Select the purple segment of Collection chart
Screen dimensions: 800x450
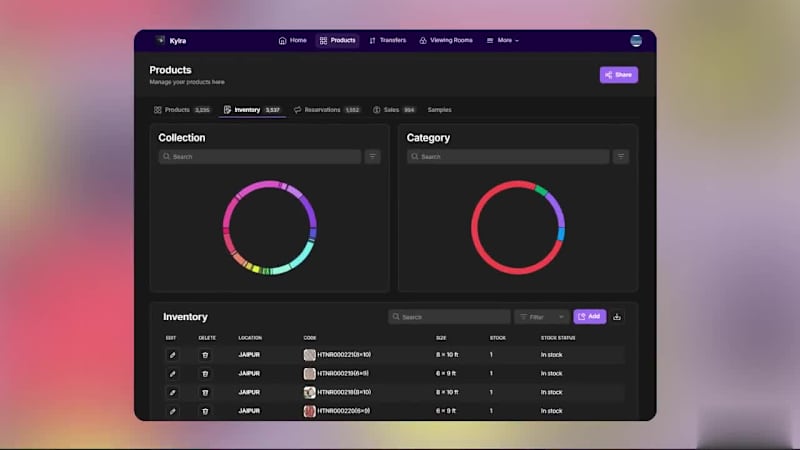[x=310, y=210]
